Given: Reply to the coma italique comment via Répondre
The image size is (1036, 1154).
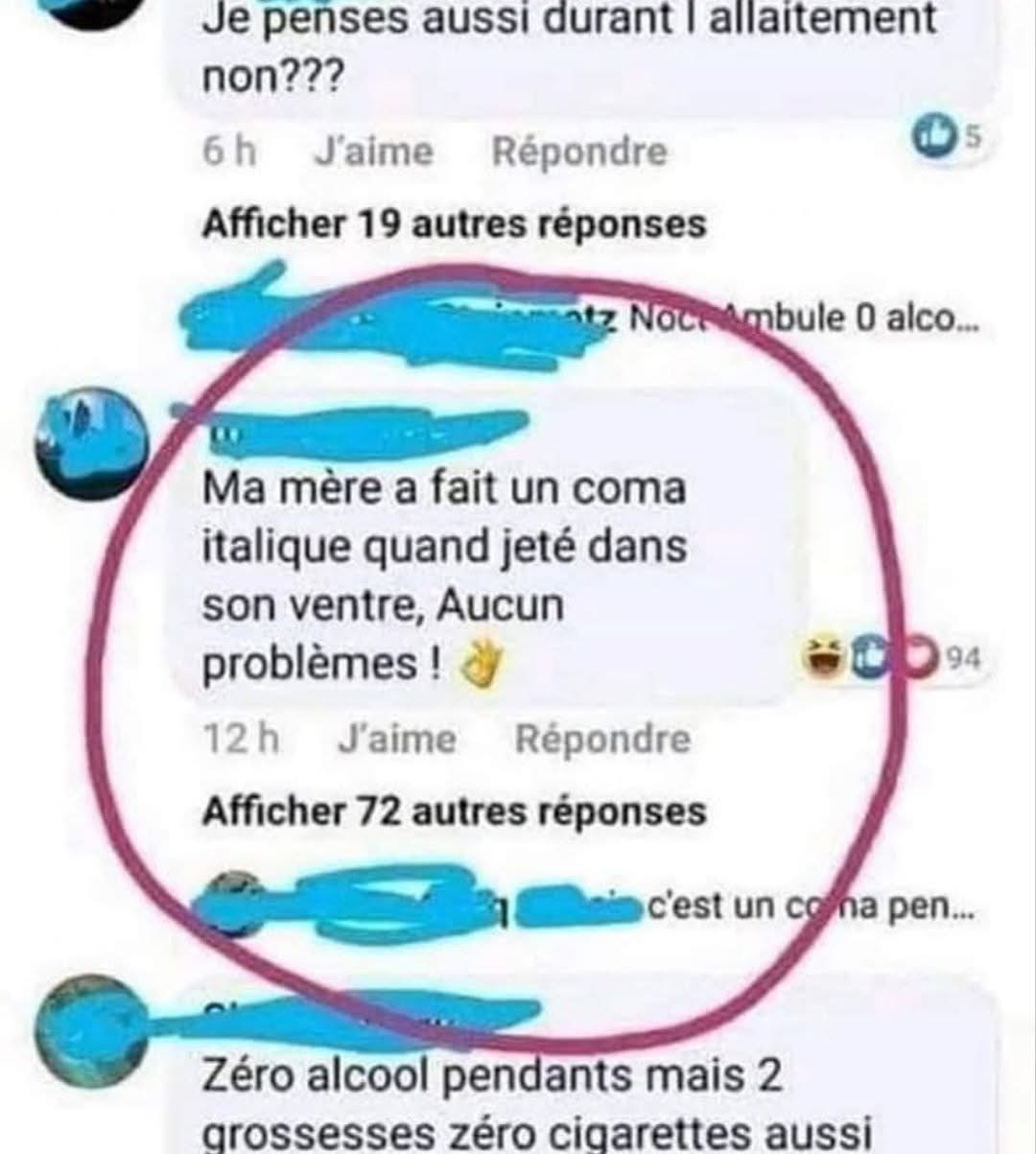Looking at the screenshot, I should pyautogui.click(x=602, y=740).
